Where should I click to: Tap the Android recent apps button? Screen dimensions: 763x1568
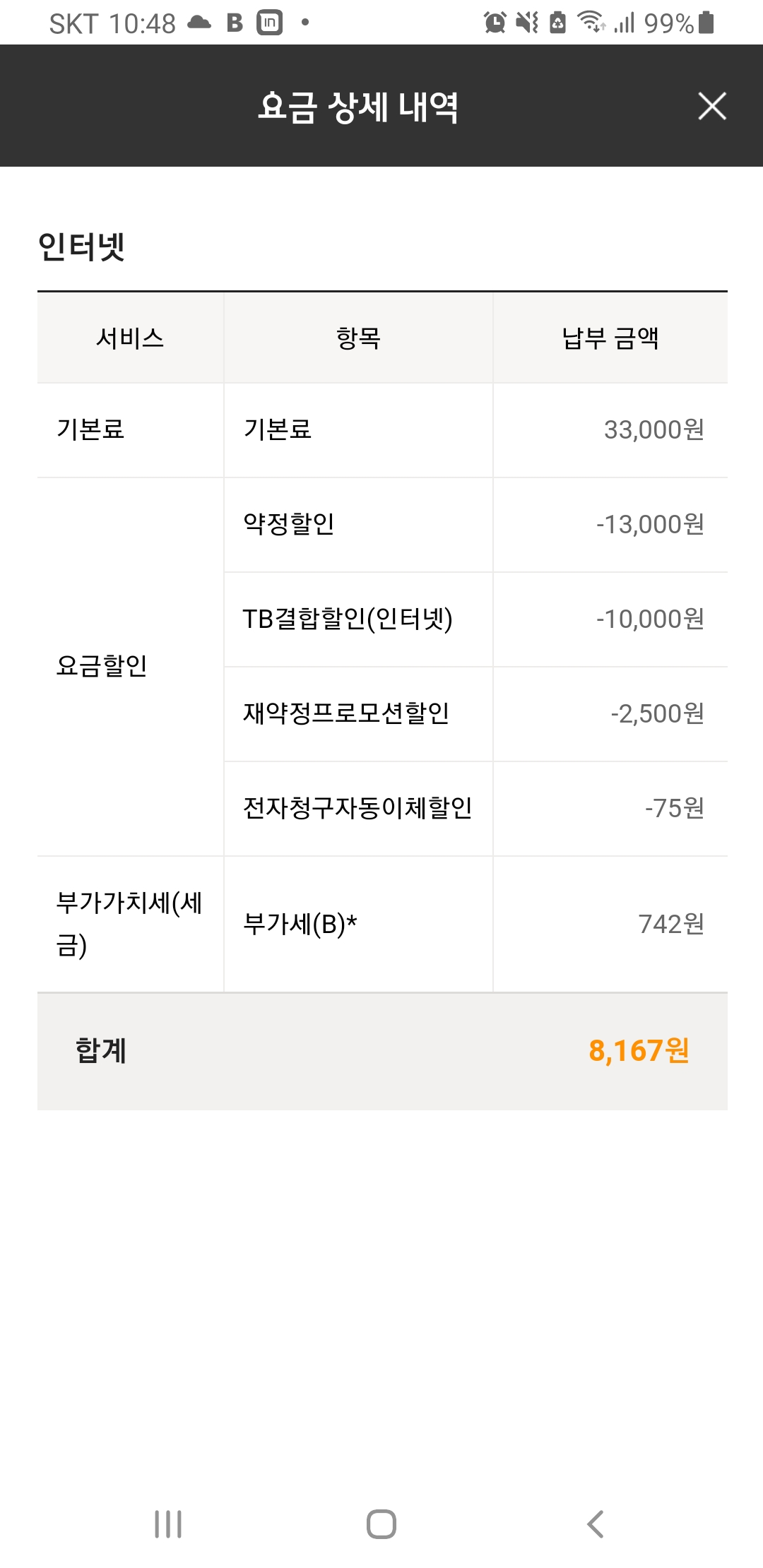click(x=168, y=1524)
